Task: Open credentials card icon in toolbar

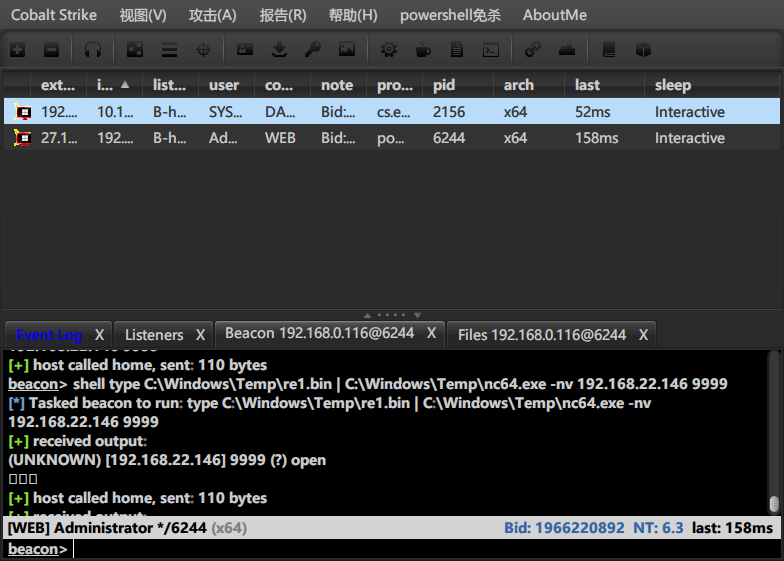Action: pos(245,50)
